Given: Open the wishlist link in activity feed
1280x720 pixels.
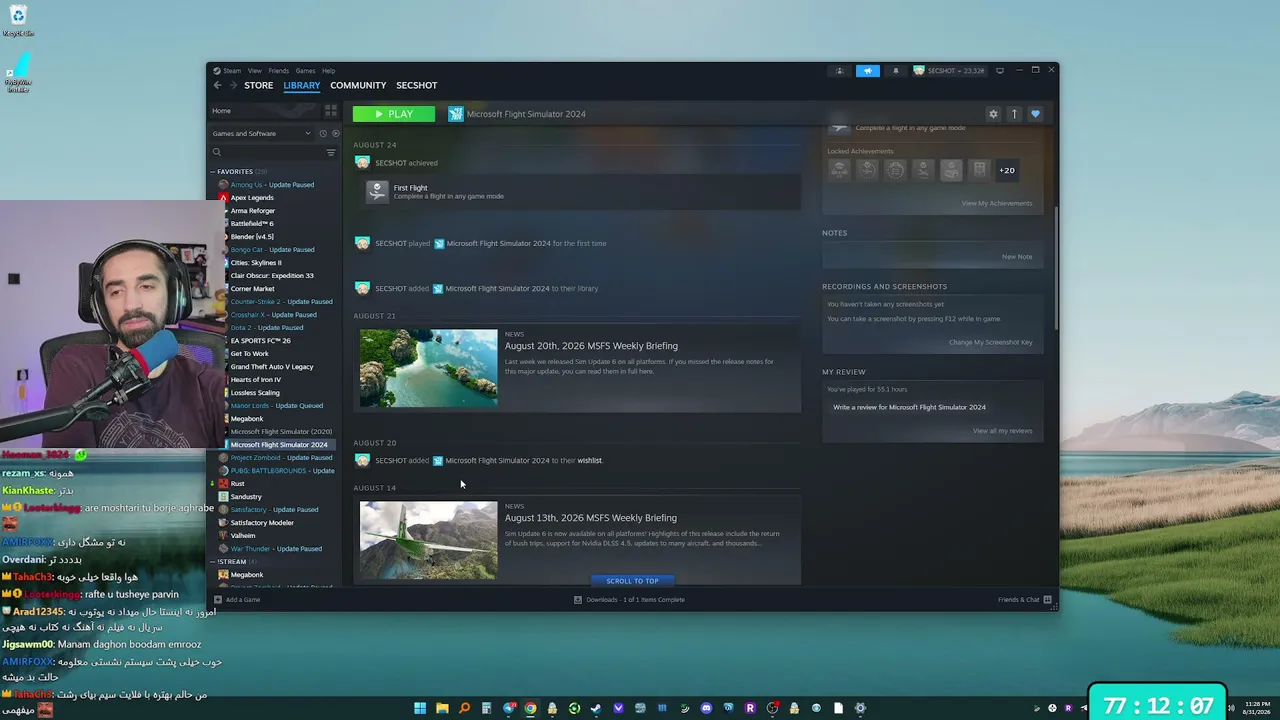Looking at the screenshot, I should tap(589, 461).
